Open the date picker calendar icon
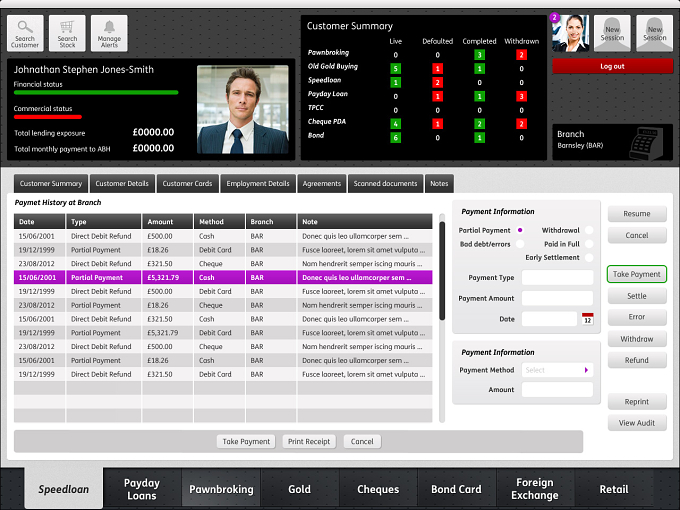 (587, 319)
